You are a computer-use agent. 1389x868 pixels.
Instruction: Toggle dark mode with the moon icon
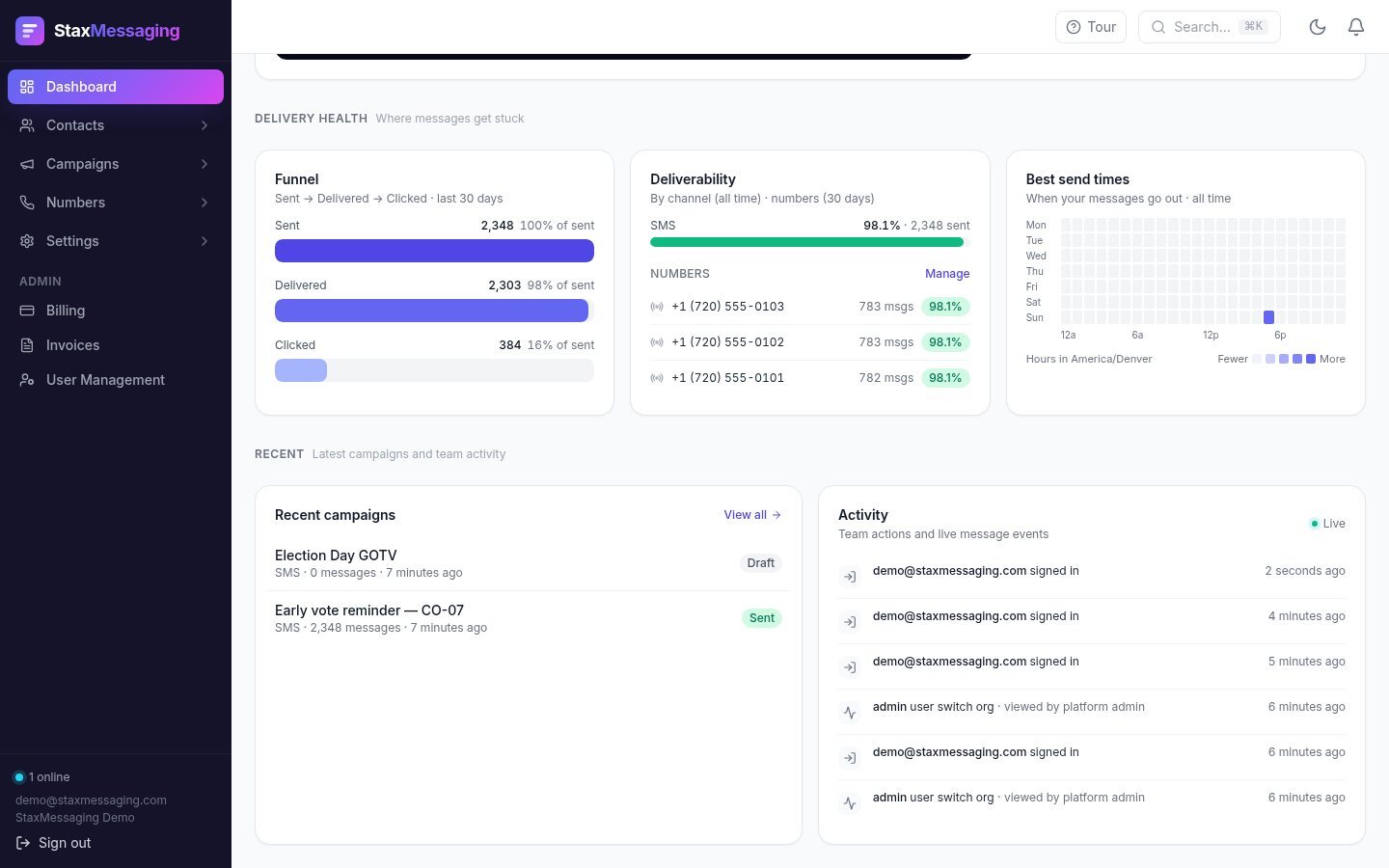pos(1318,27)
